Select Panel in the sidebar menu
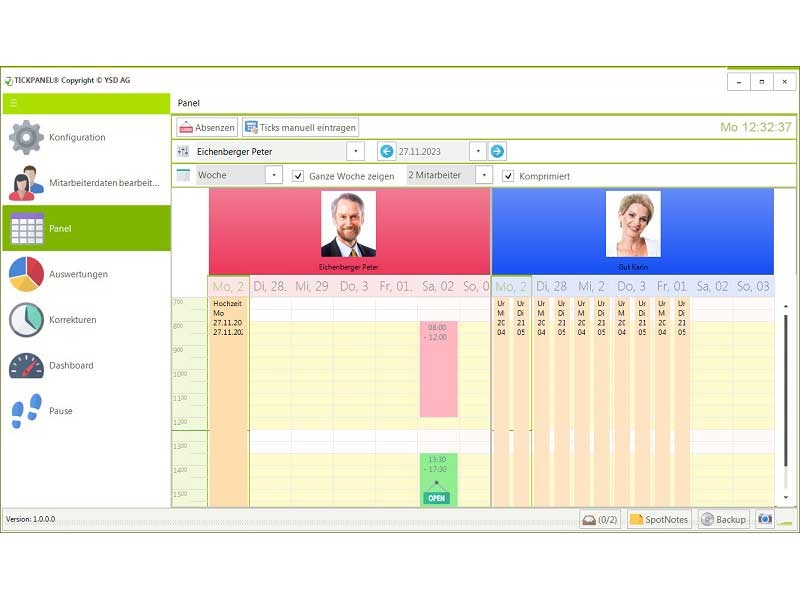The width and height of the screenshot is (800, 600). coord(85,229)
